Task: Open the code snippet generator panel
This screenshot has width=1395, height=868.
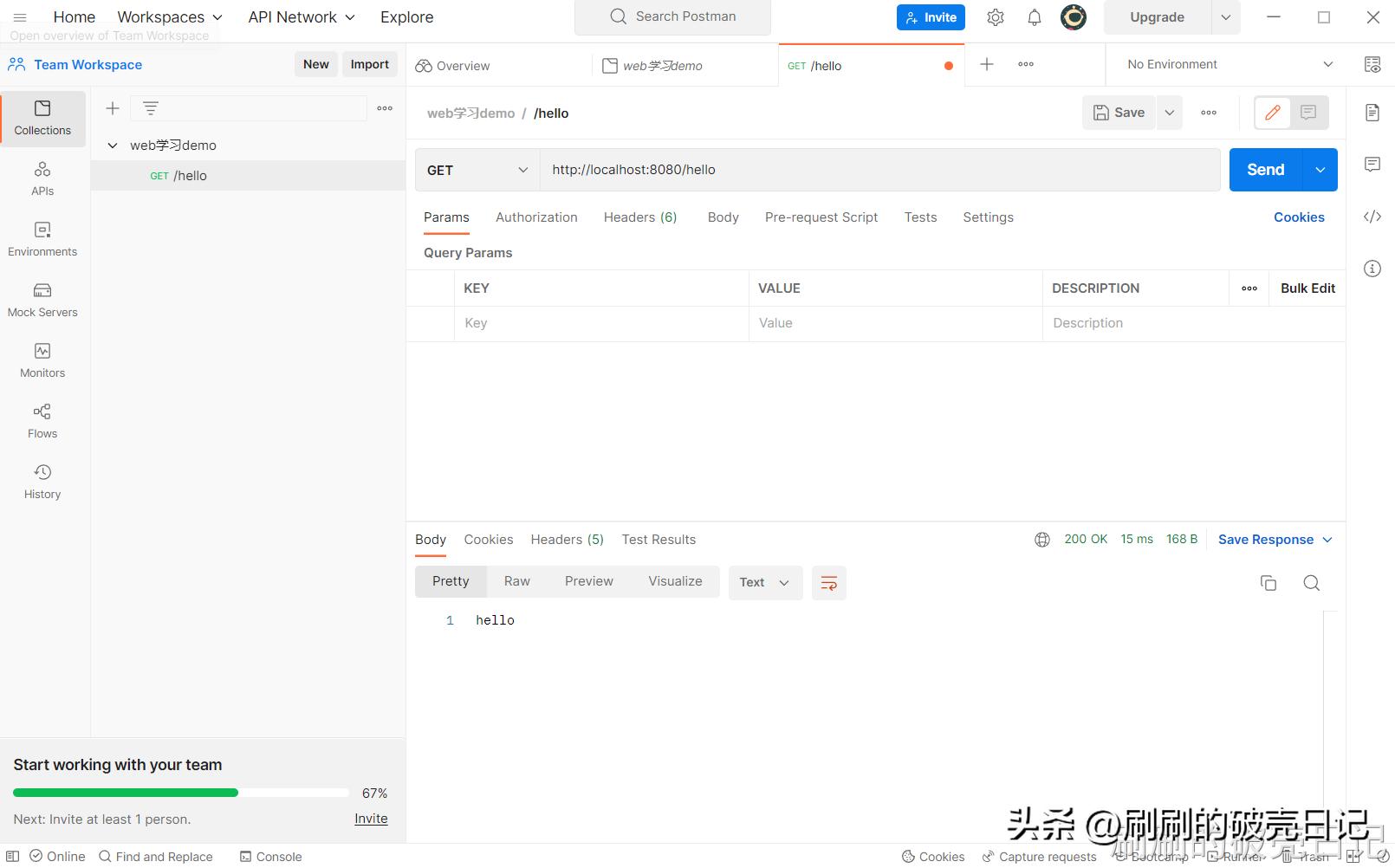Action: point(1372,217)
